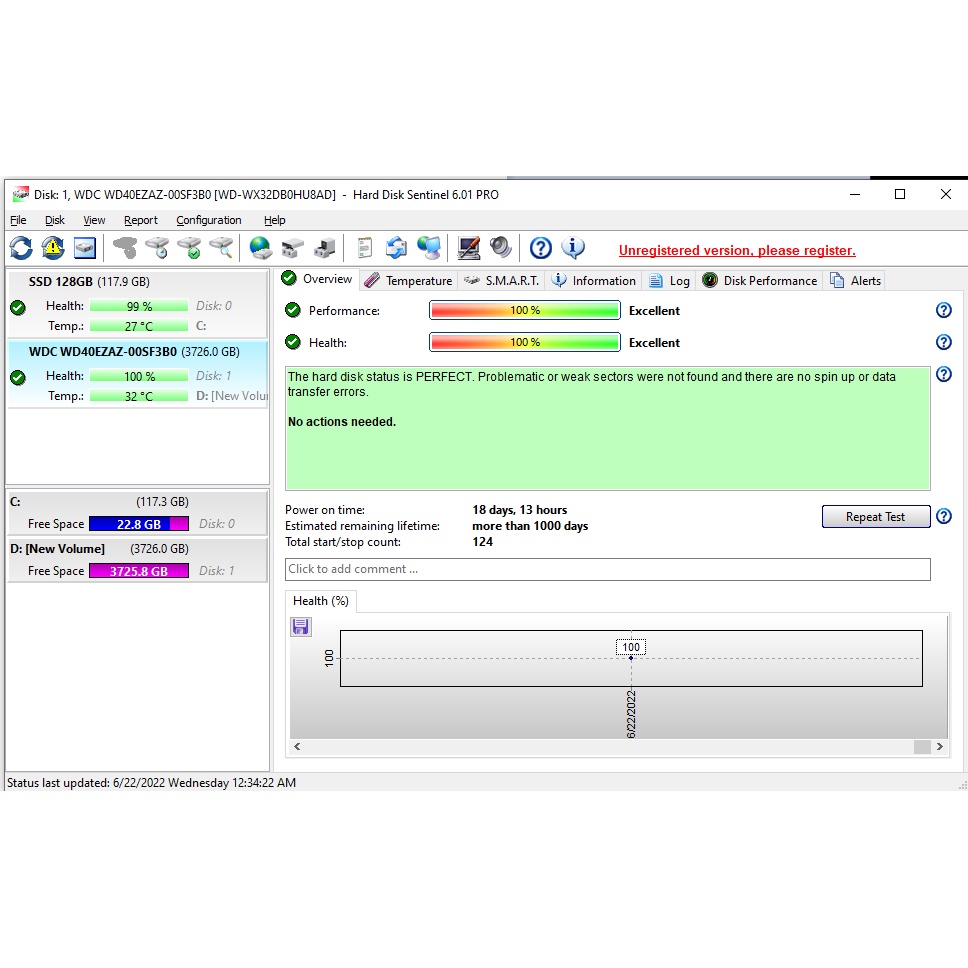
Task: Click the comment input field
Action: click(x=607, y=569)
